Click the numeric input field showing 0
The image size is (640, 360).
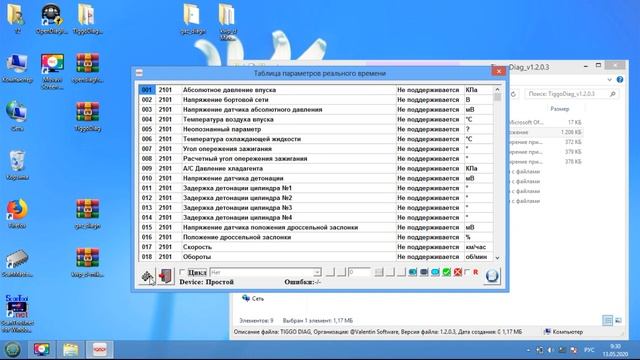[359, 272]
